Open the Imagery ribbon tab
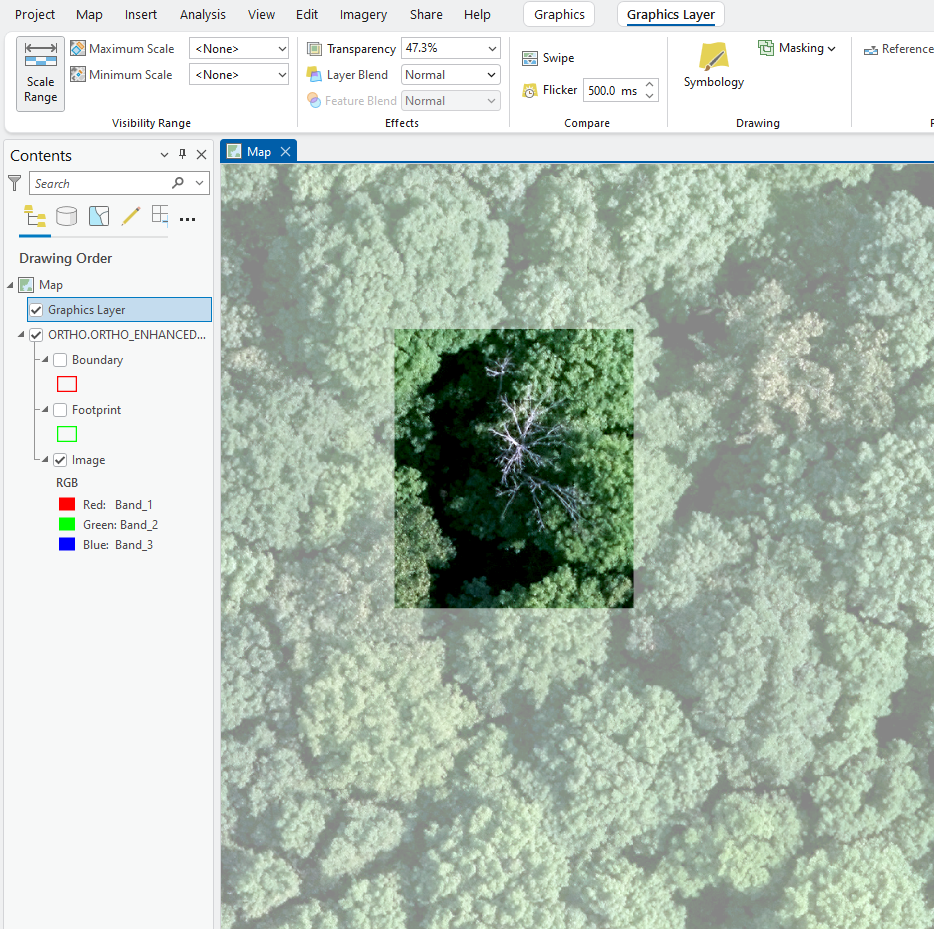Screen dimensions: 934x929 (363, 14)
